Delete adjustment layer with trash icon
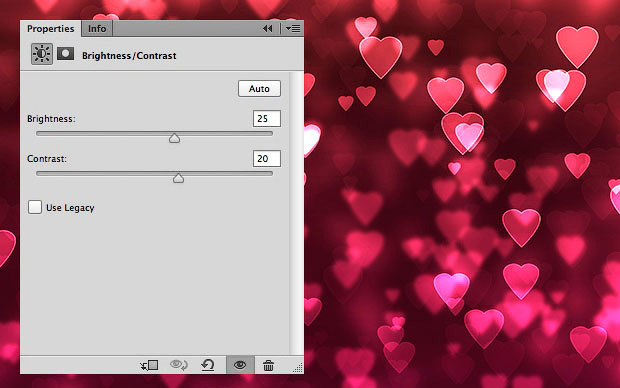Image resolution: width=620 pixels, height=388 pixels. (268, 365)
